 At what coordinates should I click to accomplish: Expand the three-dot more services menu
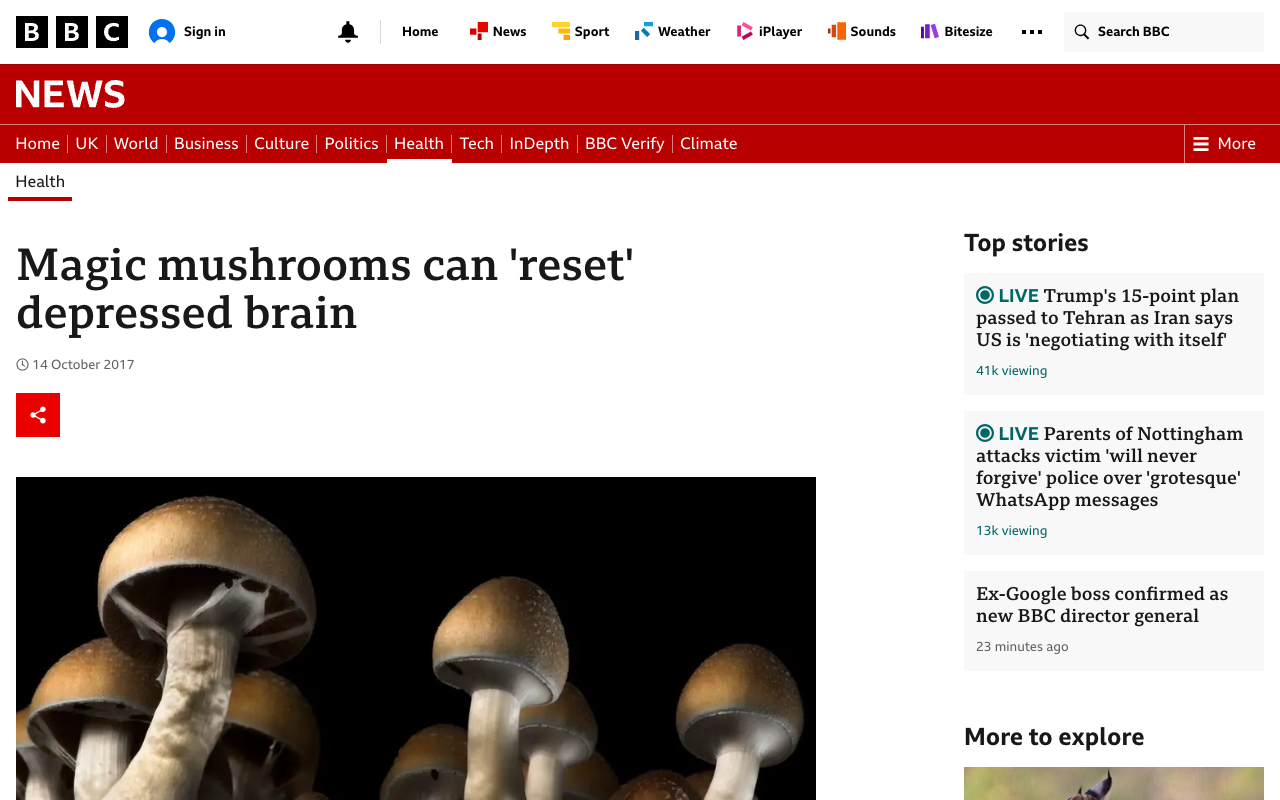pos(1032,32)
